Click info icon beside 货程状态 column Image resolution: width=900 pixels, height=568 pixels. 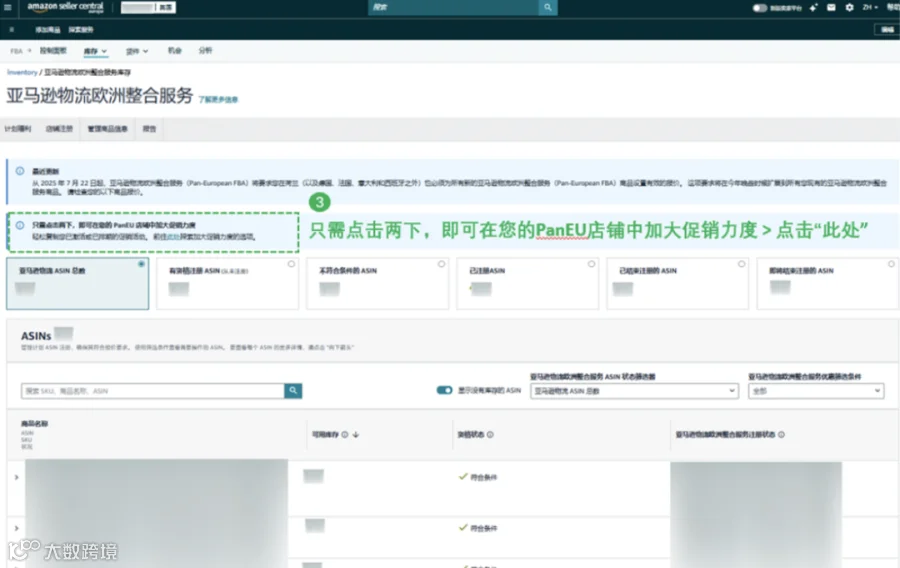click(490, 434)
